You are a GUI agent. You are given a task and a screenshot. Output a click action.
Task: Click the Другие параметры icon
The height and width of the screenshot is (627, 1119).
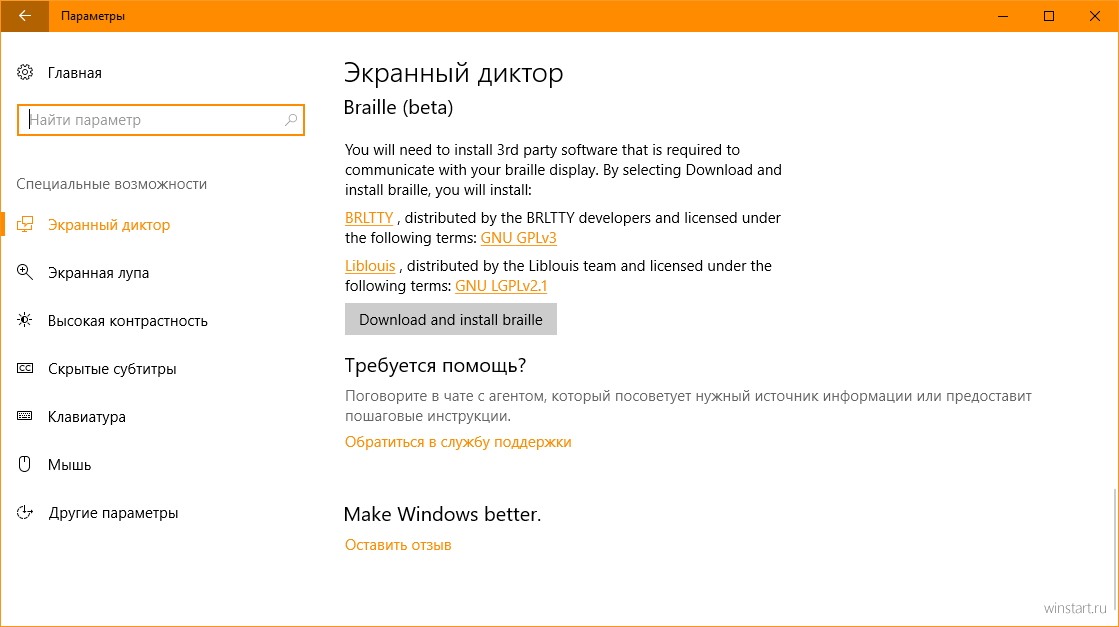tap(25, 512)
